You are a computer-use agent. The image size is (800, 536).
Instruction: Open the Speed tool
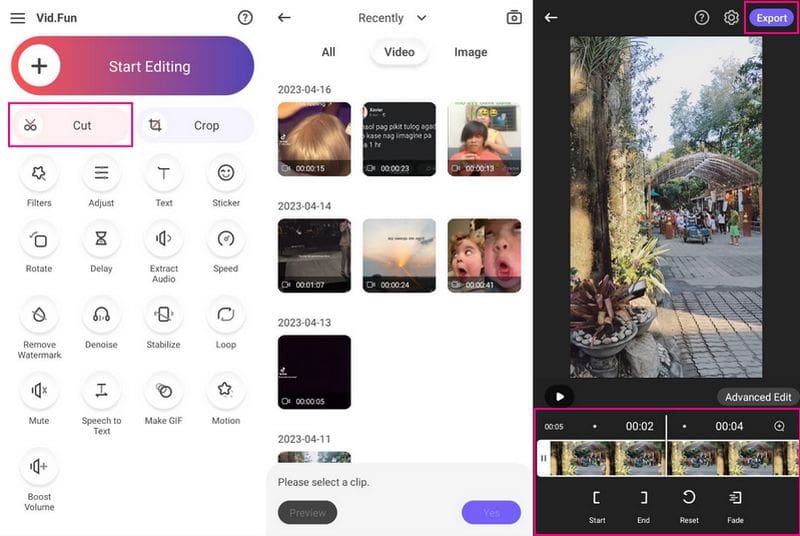pos(226,248)
